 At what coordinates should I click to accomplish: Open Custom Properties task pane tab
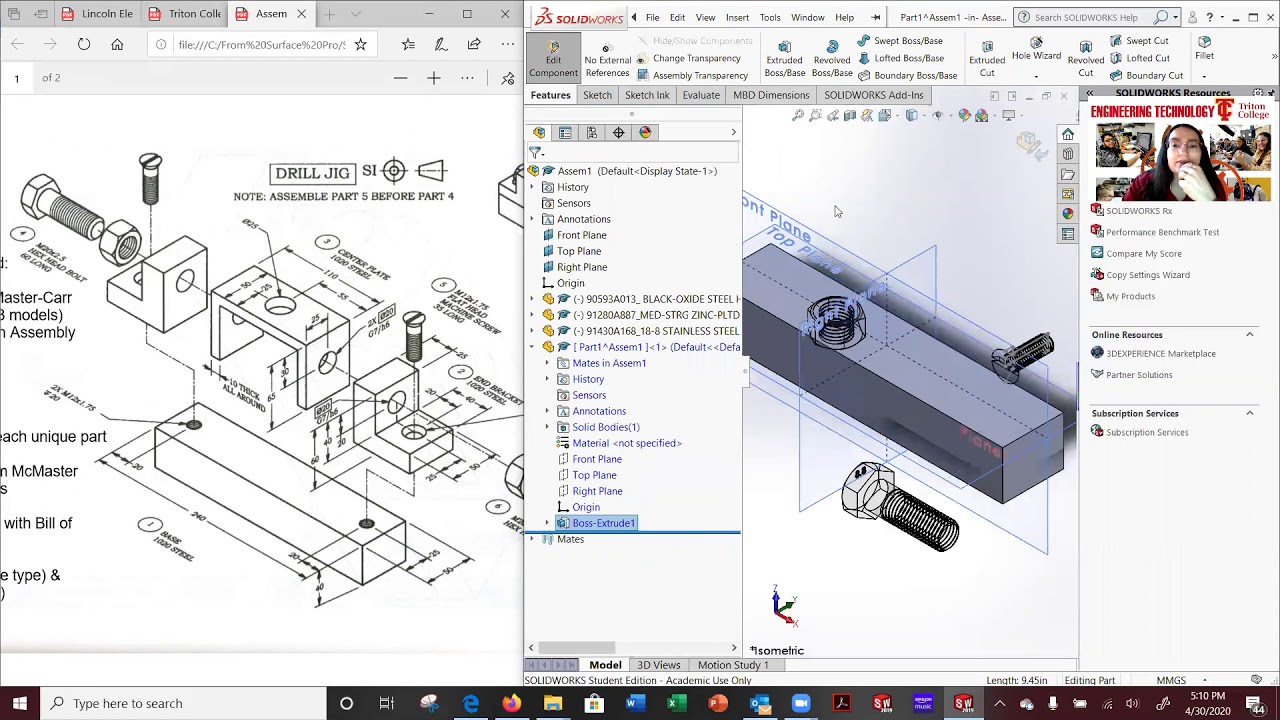1068,234
